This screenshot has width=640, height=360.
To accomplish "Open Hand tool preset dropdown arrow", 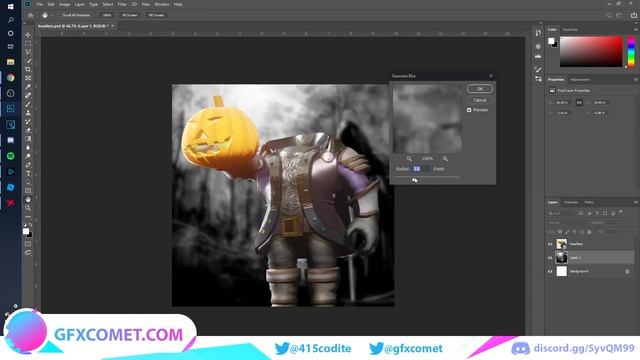I will click(x=51, y=16).
